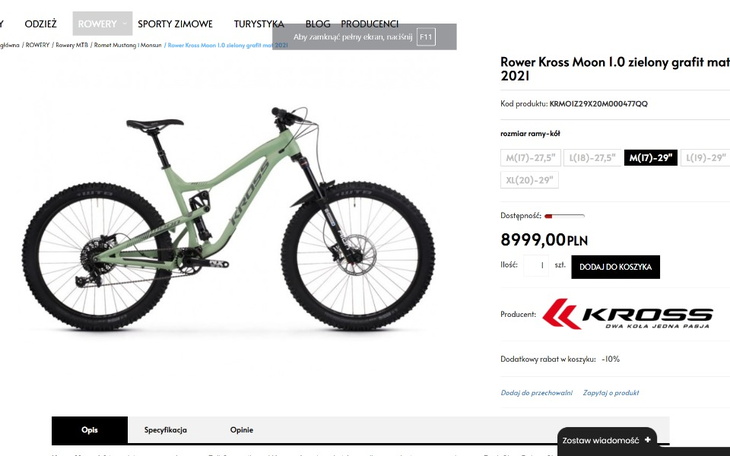Screen dimensions: 730x456
Task: Add bike with DODAJ DO KOSZYKA
Action: [615, 267]
